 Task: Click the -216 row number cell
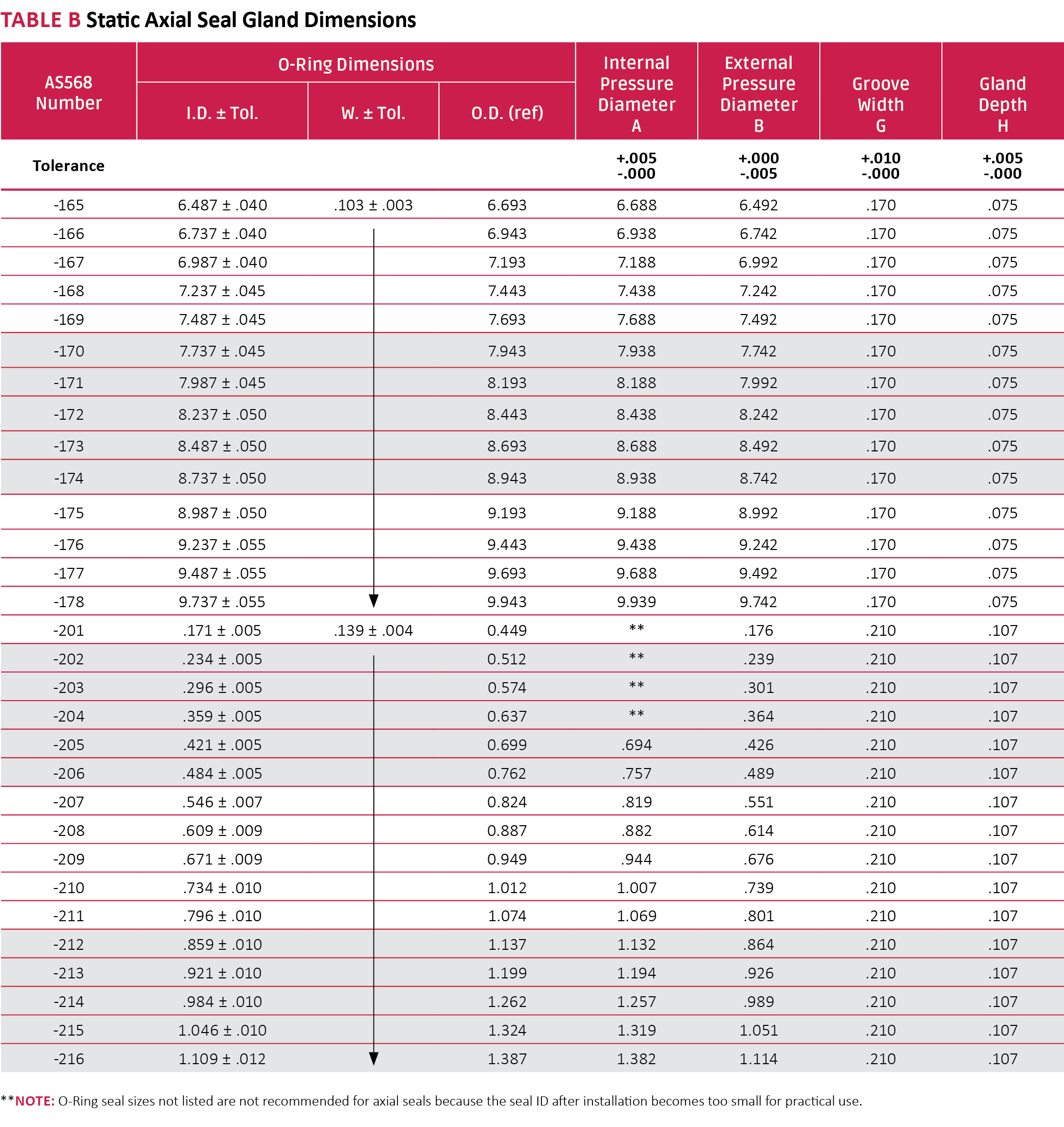click(x=68, y=1059)
